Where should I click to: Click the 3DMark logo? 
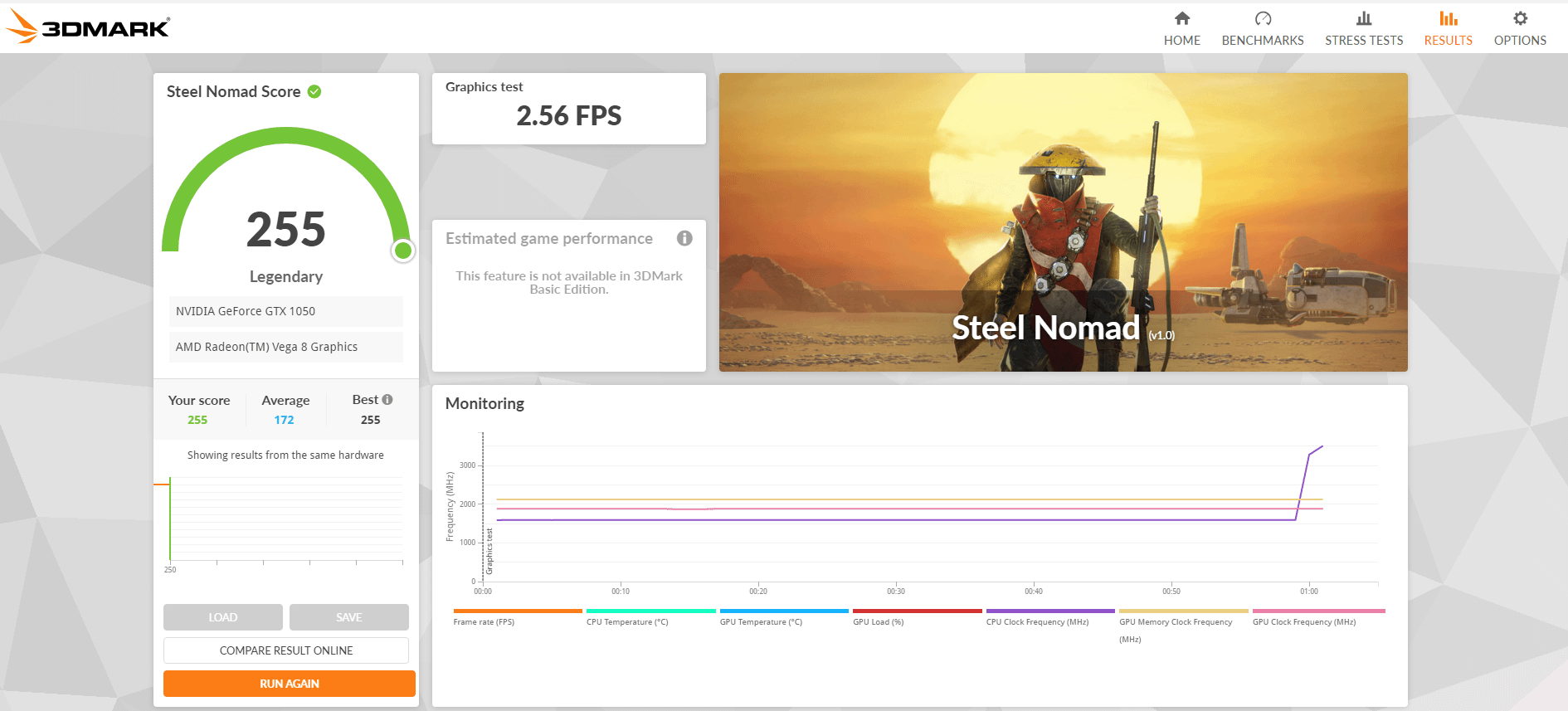[x=88, y=26]
